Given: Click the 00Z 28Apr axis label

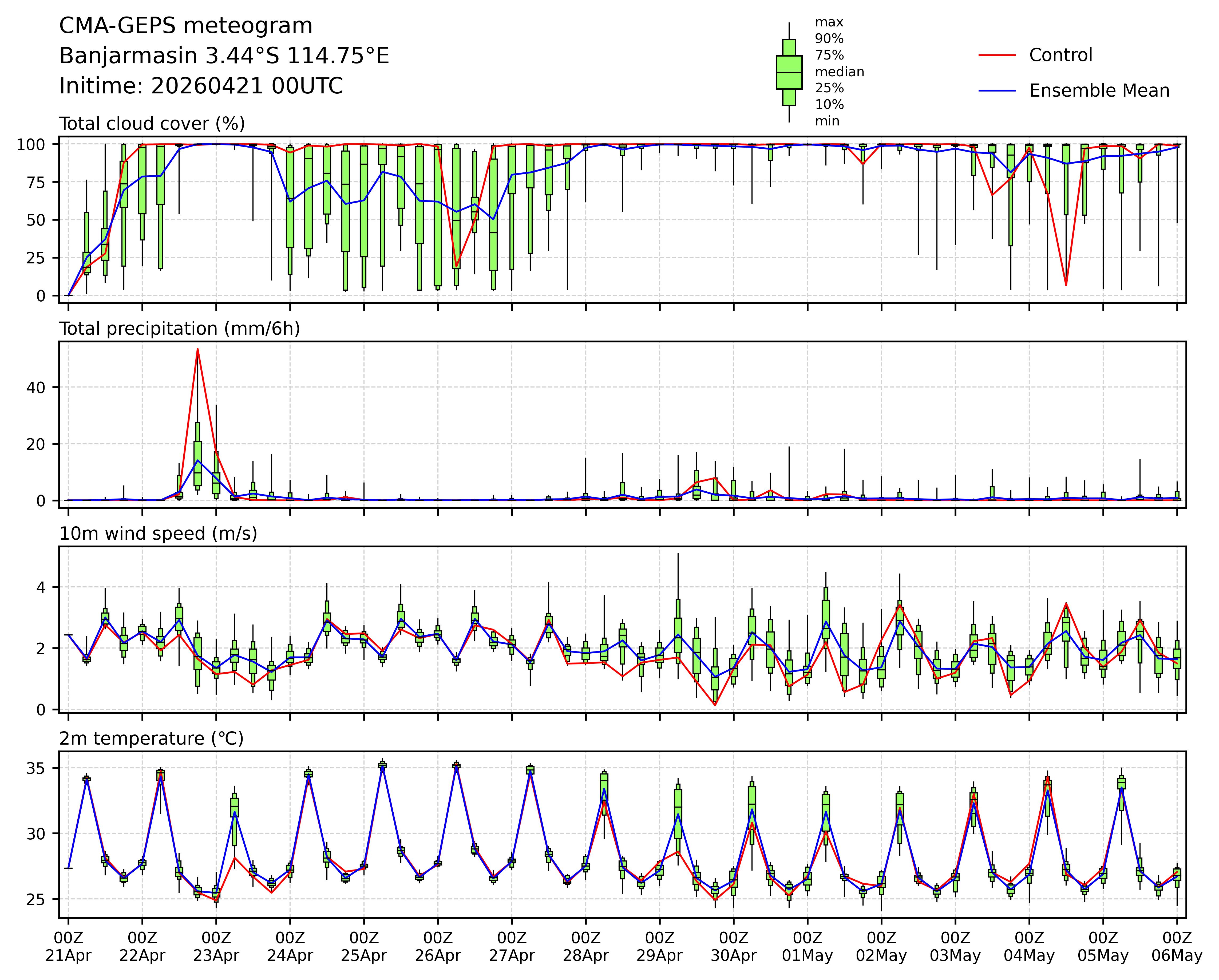Looking at the screenshot, I should coord(586,947).
